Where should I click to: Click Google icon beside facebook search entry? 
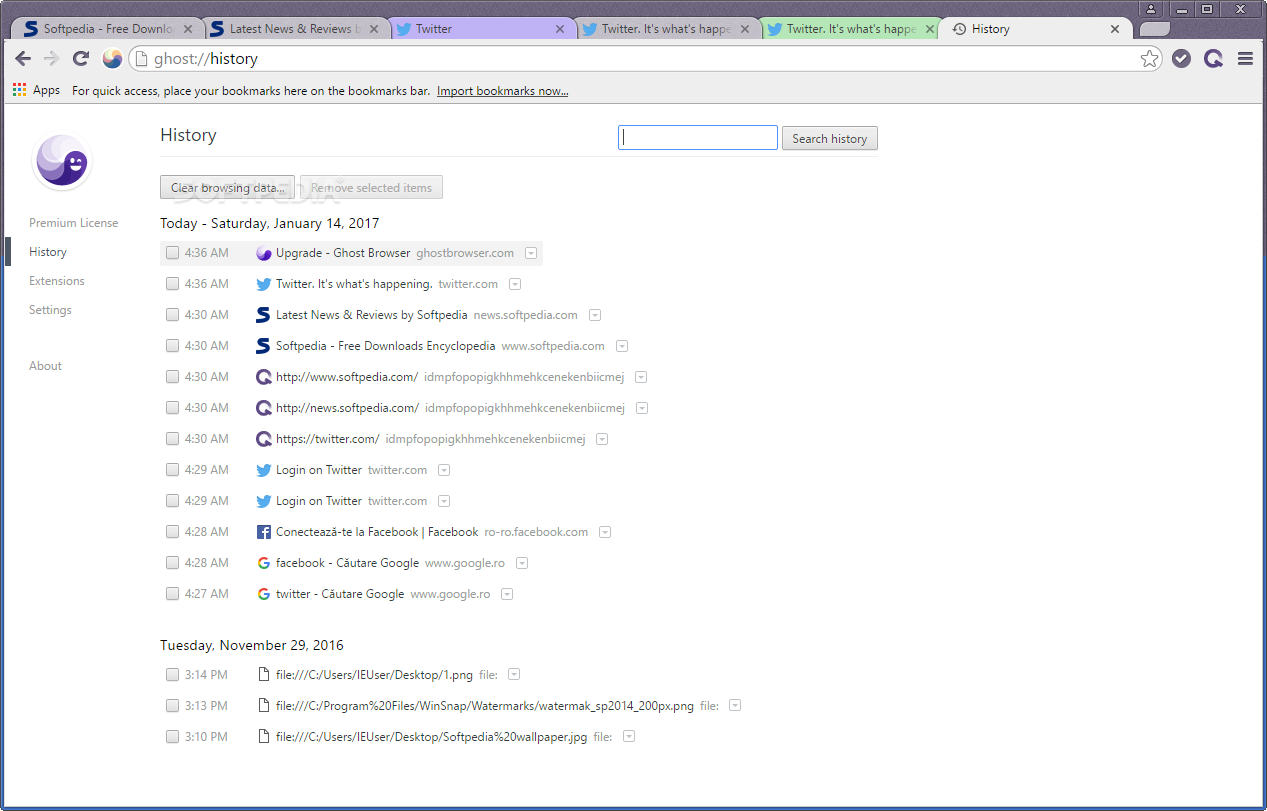click(264, 563)
